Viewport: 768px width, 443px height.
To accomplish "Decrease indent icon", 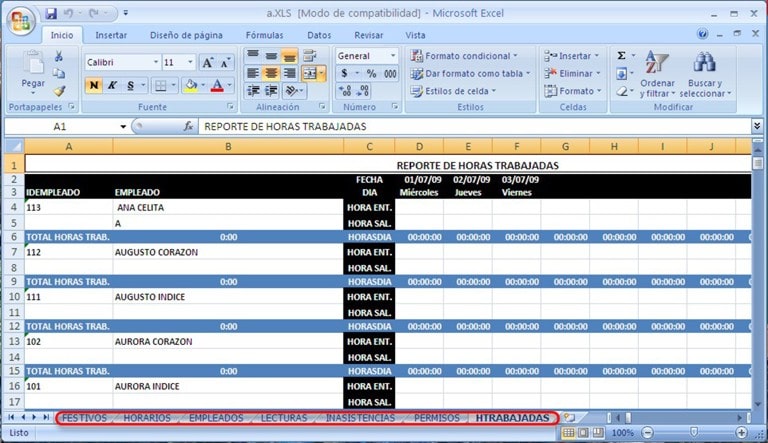I will pyautogui.click(x=253, y=91).
